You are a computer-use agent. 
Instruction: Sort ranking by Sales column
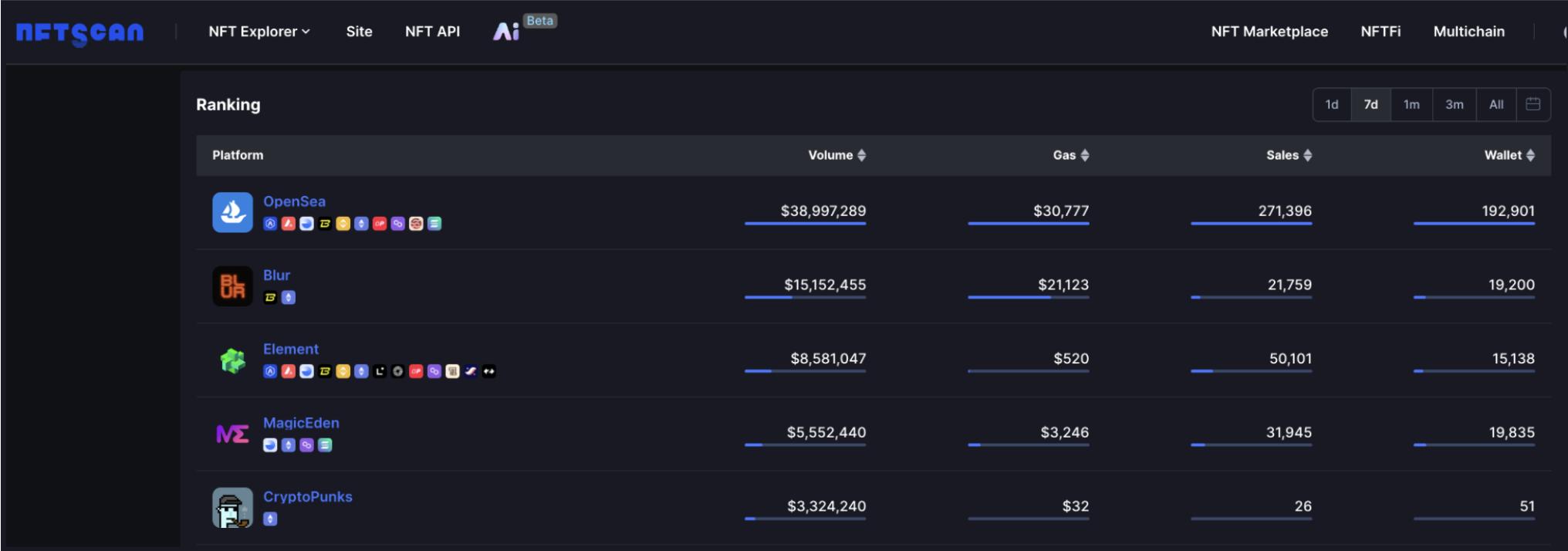1289,155
